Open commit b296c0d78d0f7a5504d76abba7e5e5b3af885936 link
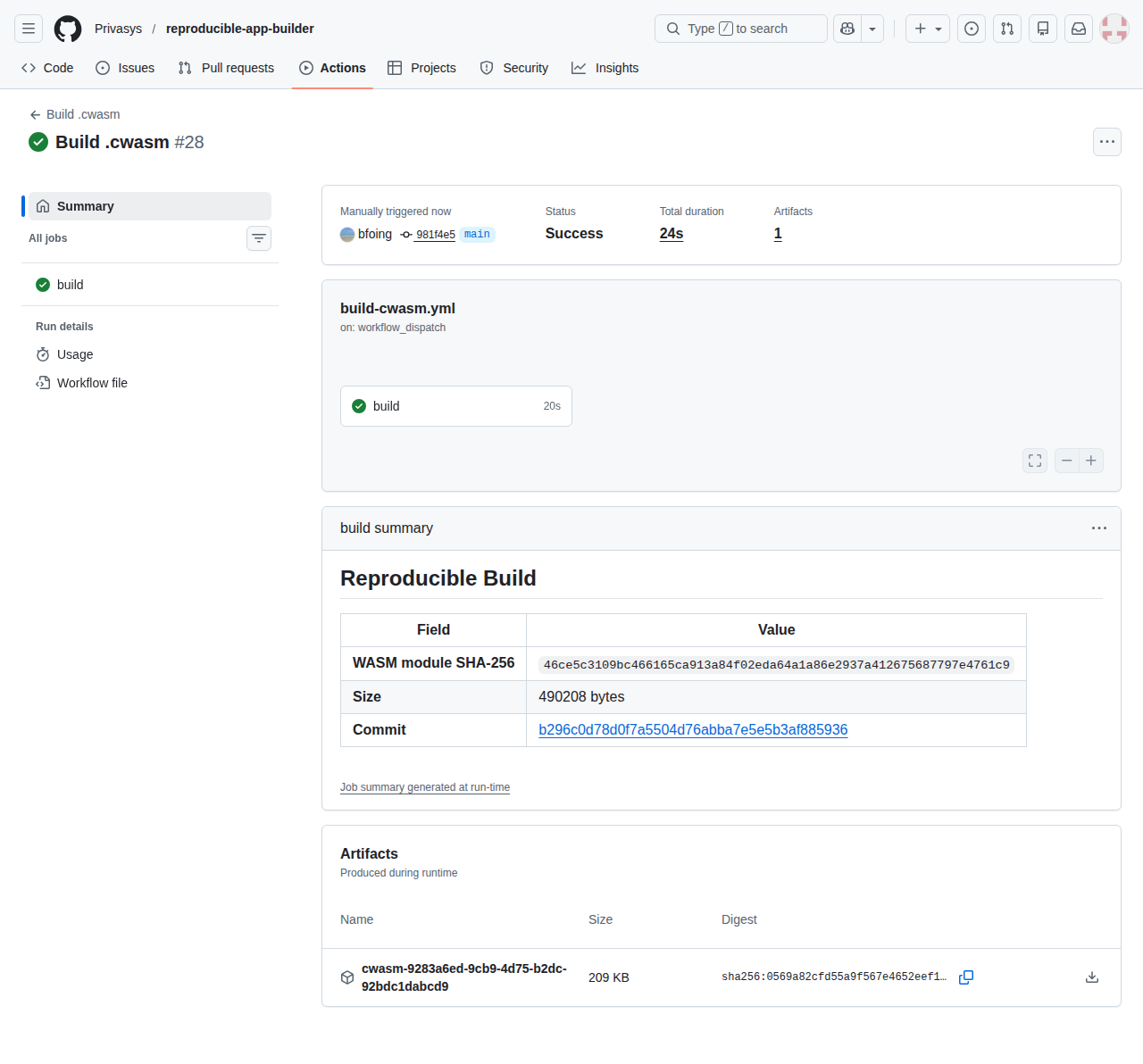The width and height of the screenshot is (1143, 1064). (x=693, y=730)
